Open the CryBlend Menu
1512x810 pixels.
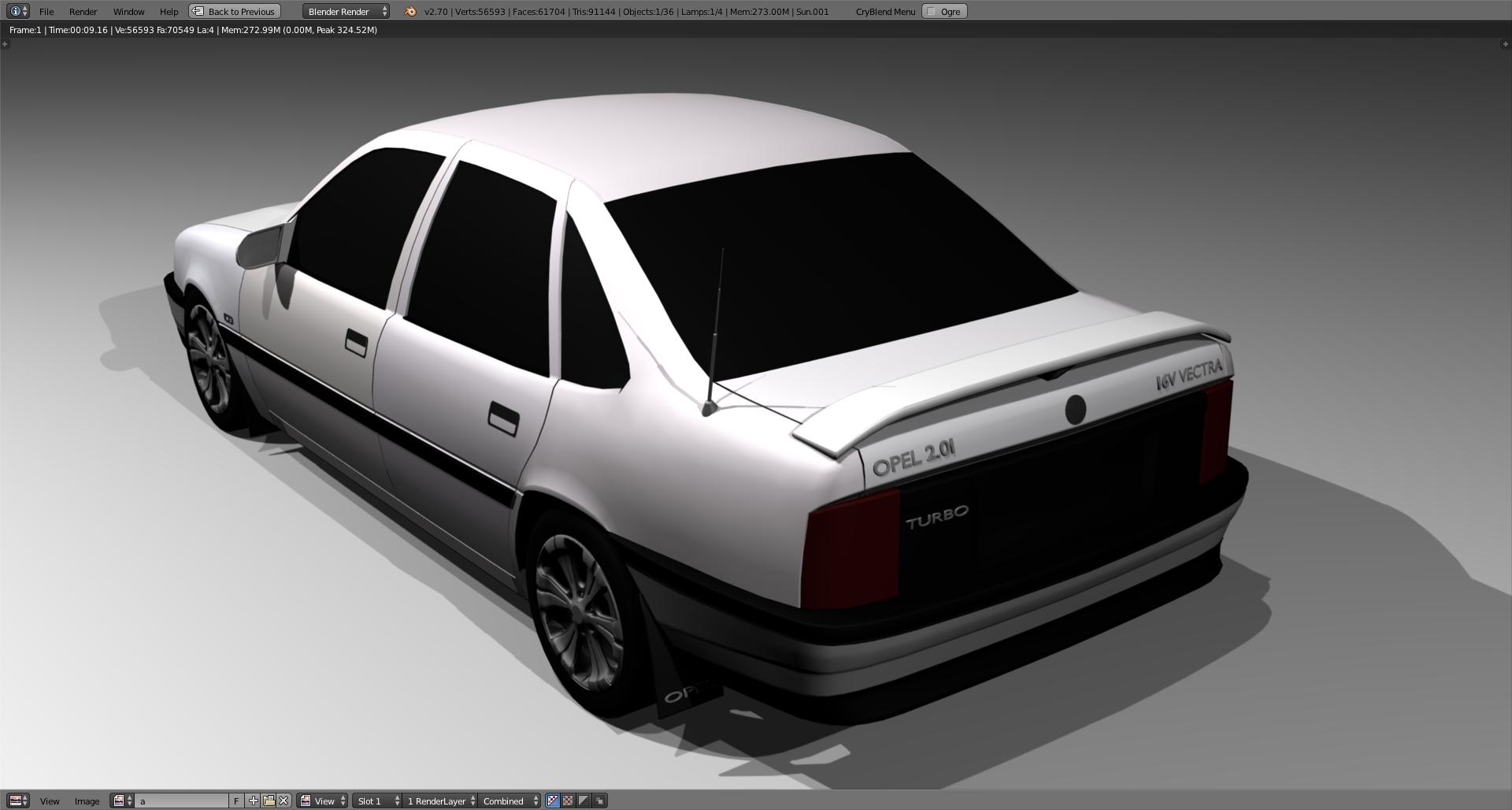click(885, 11)
